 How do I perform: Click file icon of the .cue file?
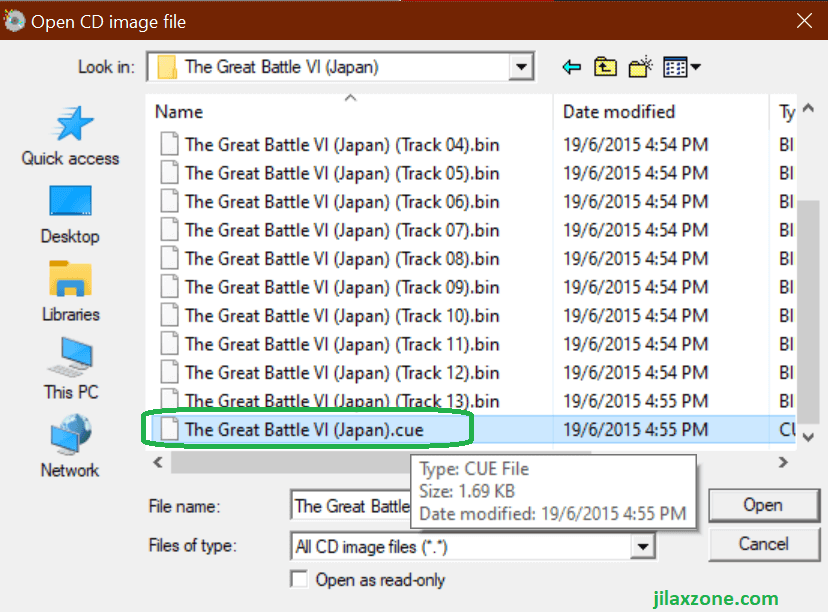(169, 429)
